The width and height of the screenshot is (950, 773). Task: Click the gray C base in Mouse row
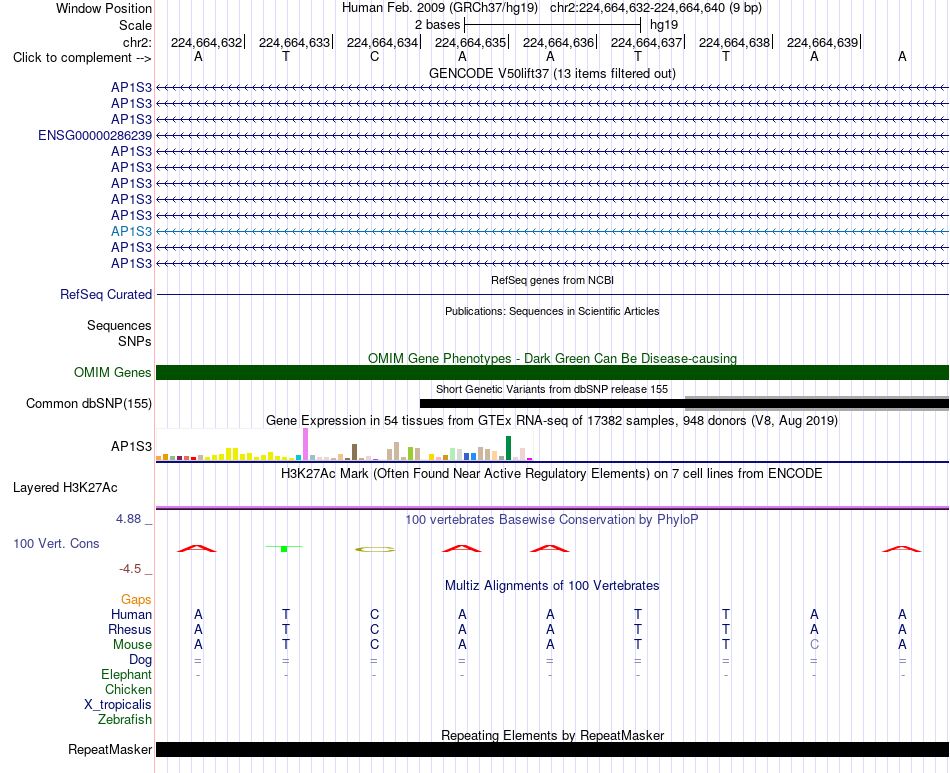coord(814,645)
